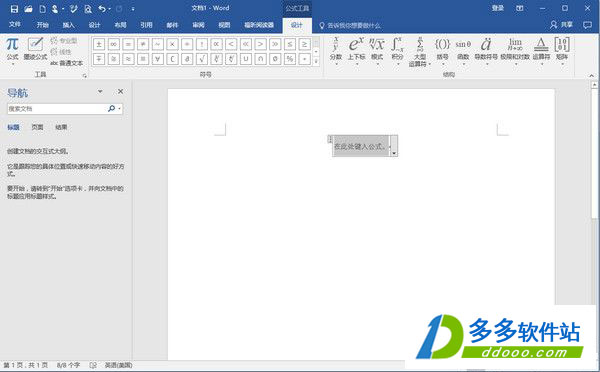Open the Script (上下标) structure menu

[x=356, y=51]
